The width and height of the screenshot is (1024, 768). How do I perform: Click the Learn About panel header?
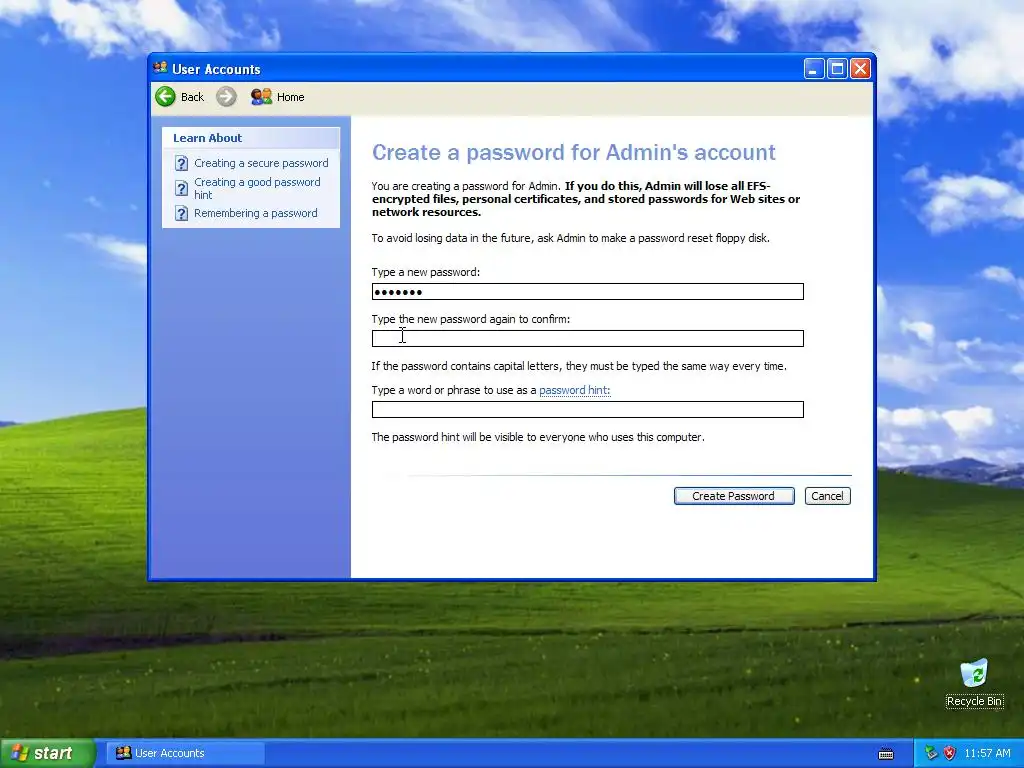251,138
